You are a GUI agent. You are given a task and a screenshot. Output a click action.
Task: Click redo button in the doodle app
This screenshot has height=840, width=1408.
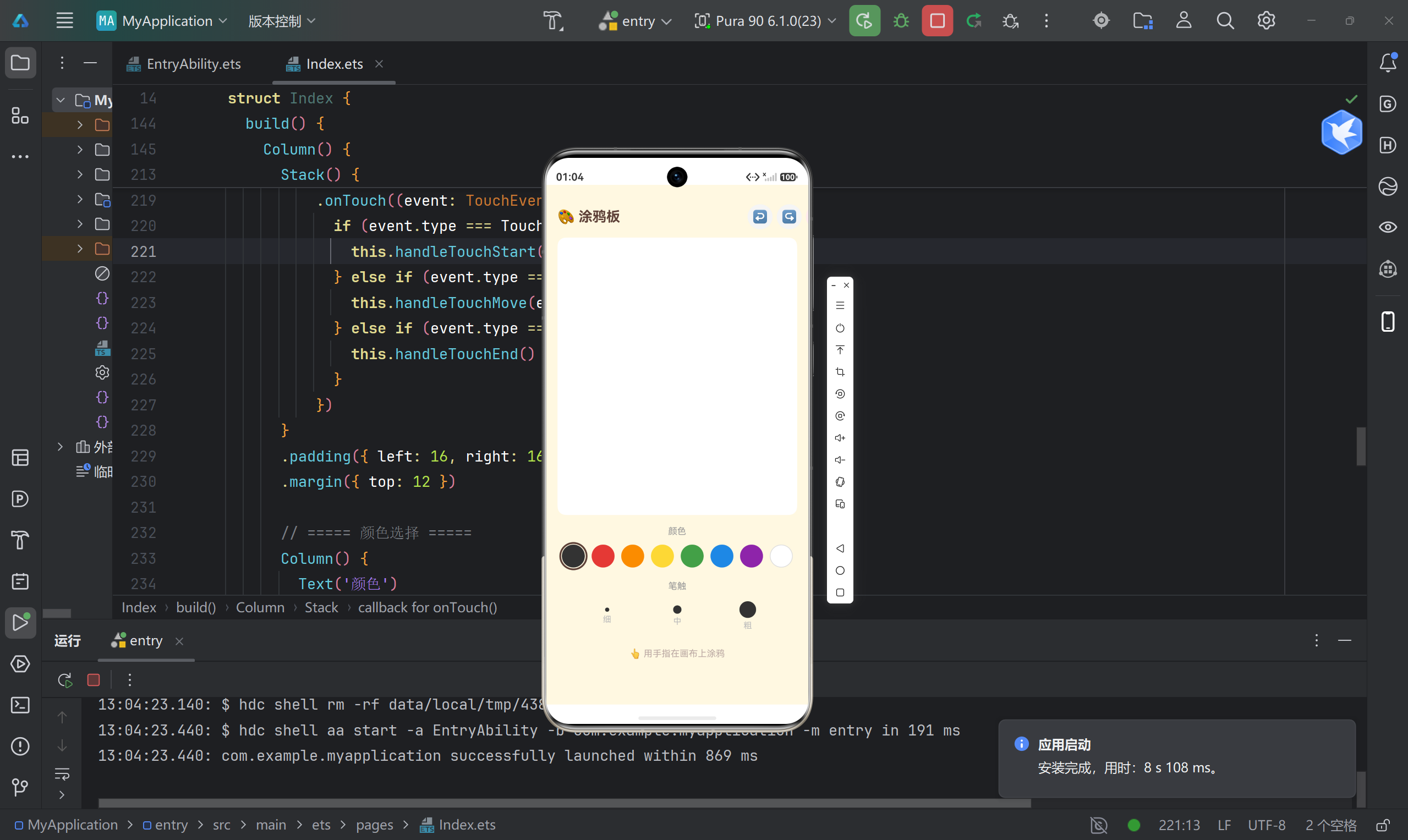[x=789, y=217]
